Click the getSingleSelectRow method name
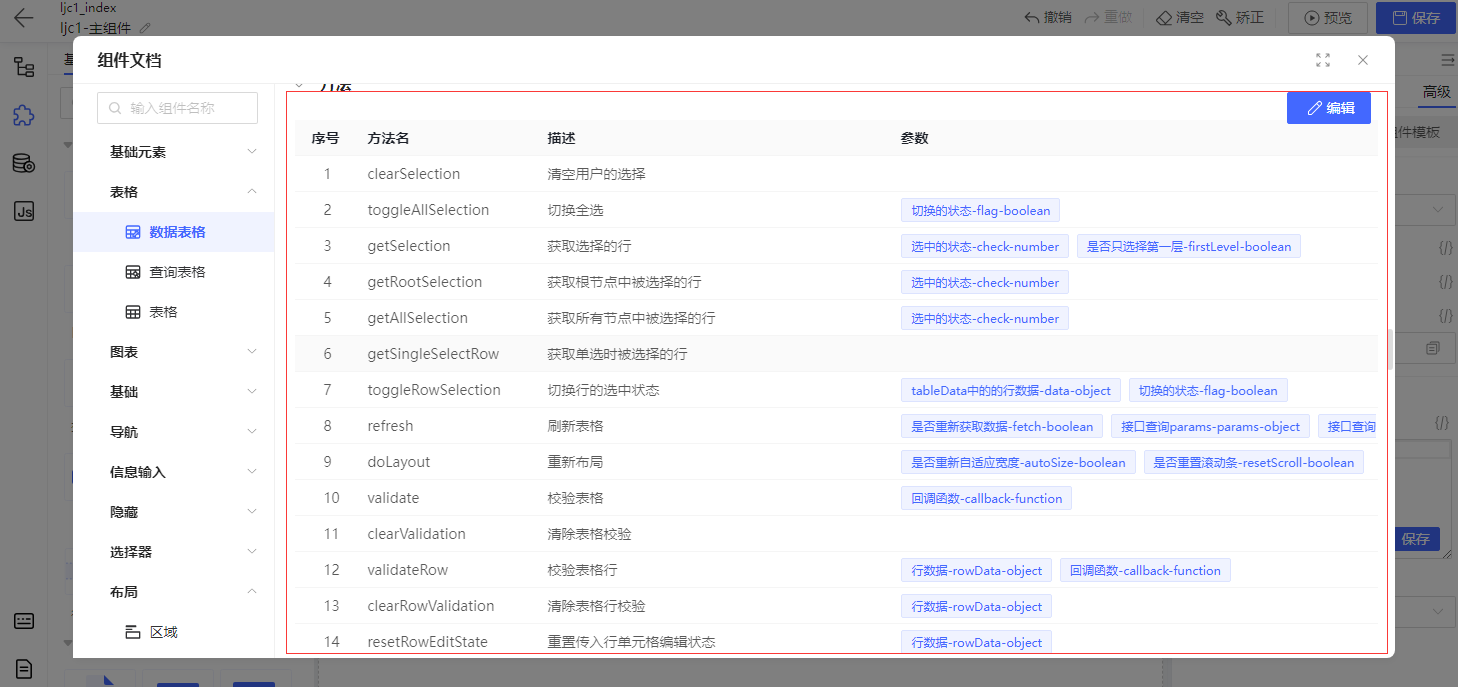The height and width of the screenshot is (687, 1458). (433, 354)
